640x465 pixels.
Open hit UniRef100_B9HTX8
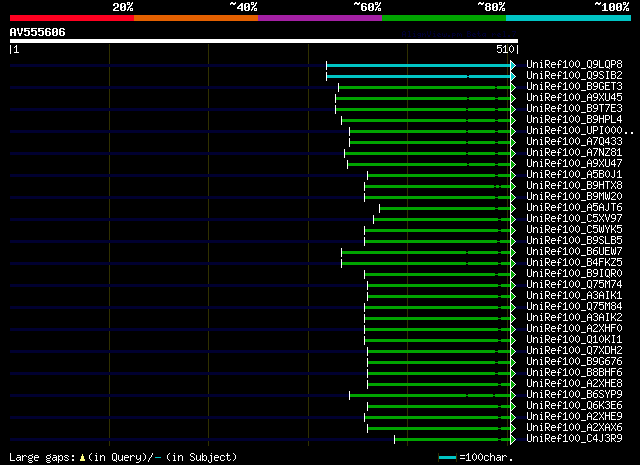click(574, 185)
